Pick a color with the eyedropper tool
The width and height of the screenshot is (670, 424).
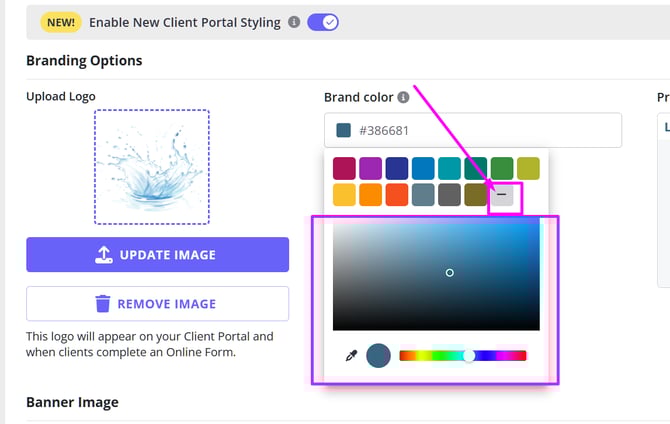(x=351, y=355)
